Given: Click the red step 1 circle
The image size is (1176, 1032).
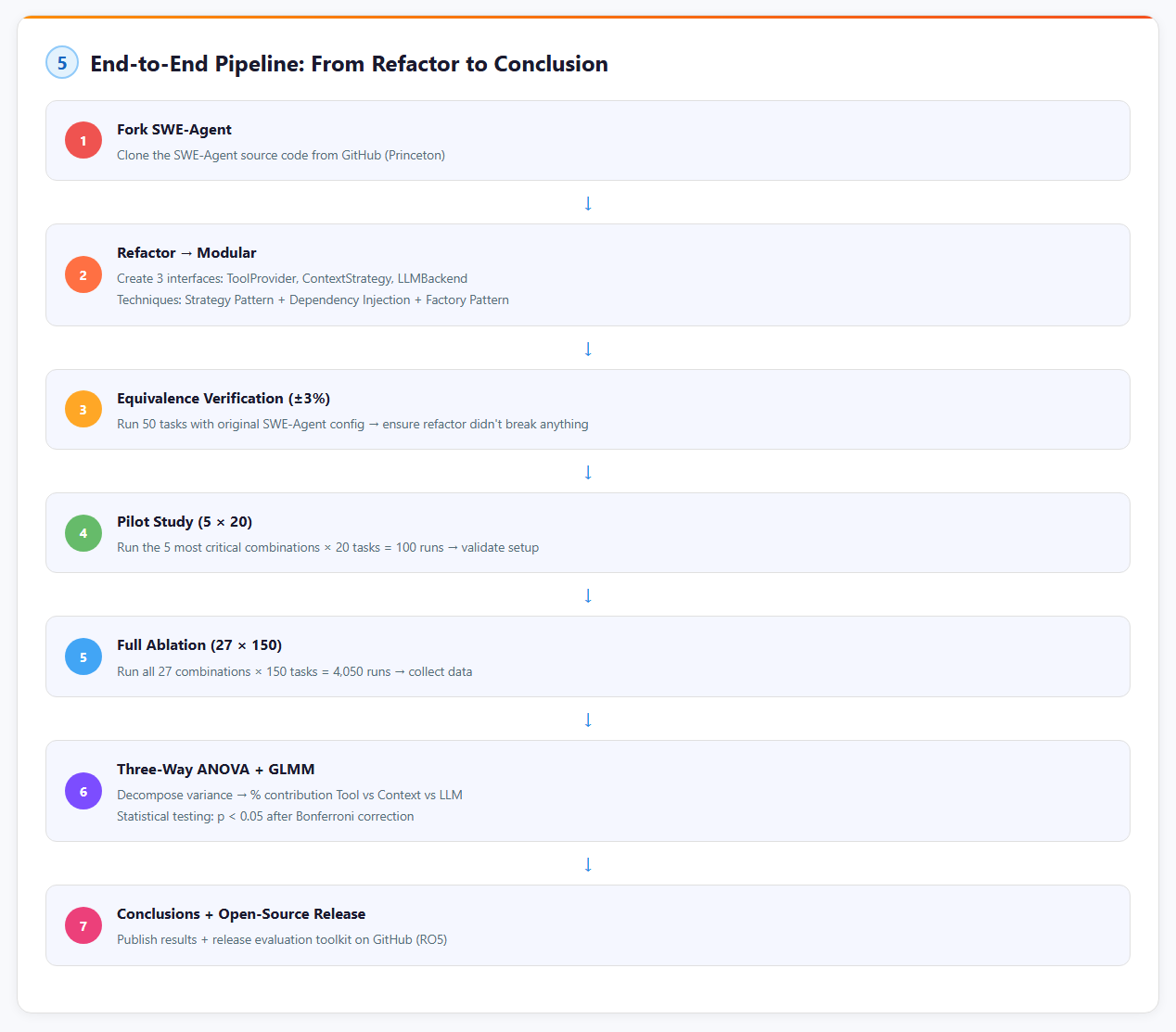Looking at the screenshot, I should 83,141.
